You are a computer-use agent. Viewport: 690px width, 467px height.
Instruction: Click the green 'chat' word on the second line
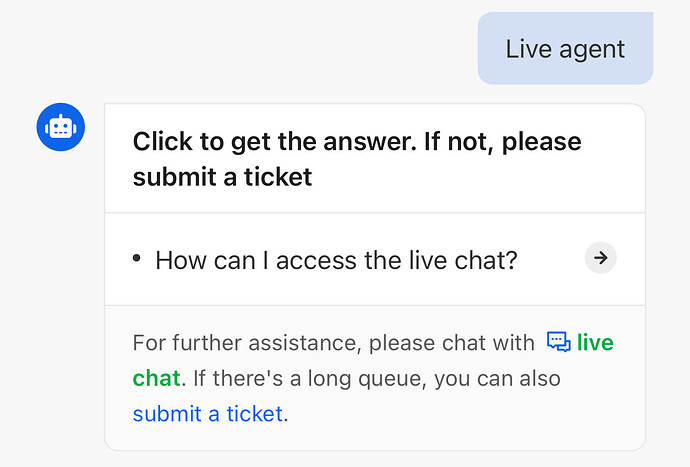tap(157, 379)
